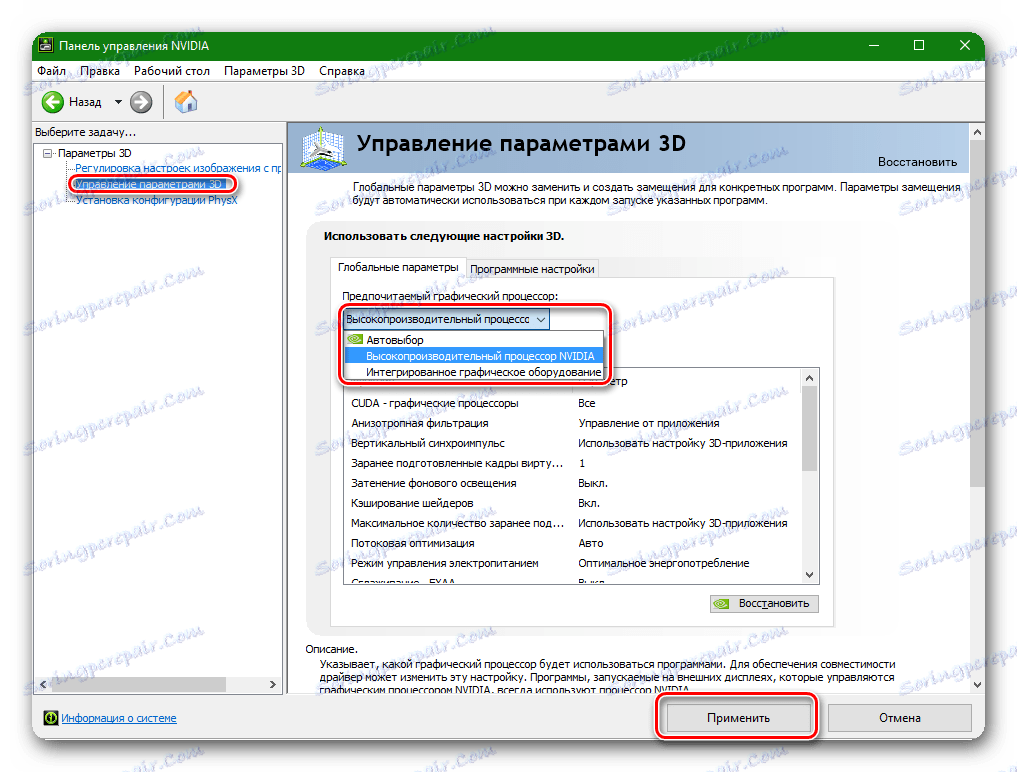Screen dimensions: 1017x772
Task: Collapse the Параметры 3D tree node
Action: pos(47,153)
